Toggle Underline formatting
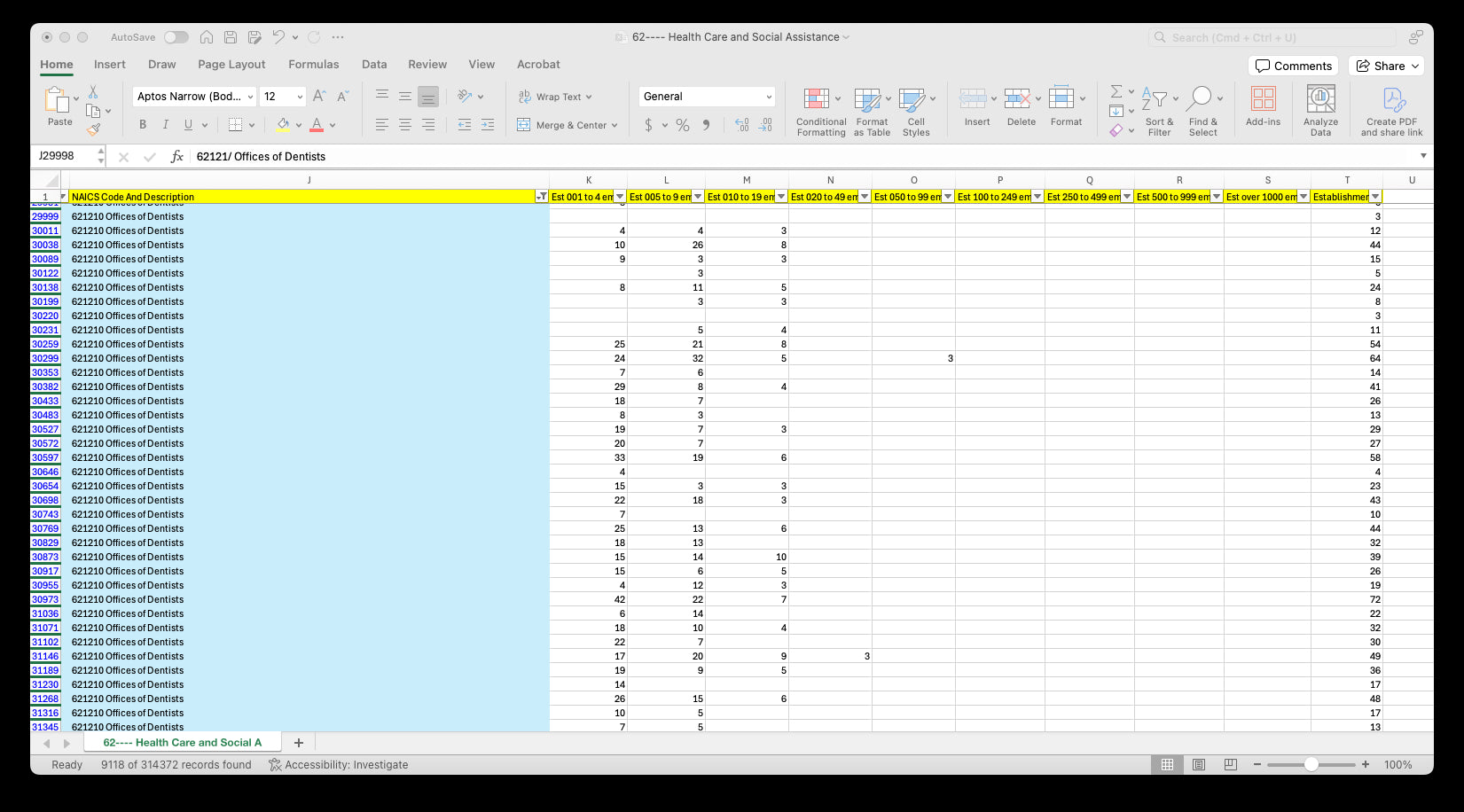Viewport: 1464px width, 812px height. pos(188,125)
